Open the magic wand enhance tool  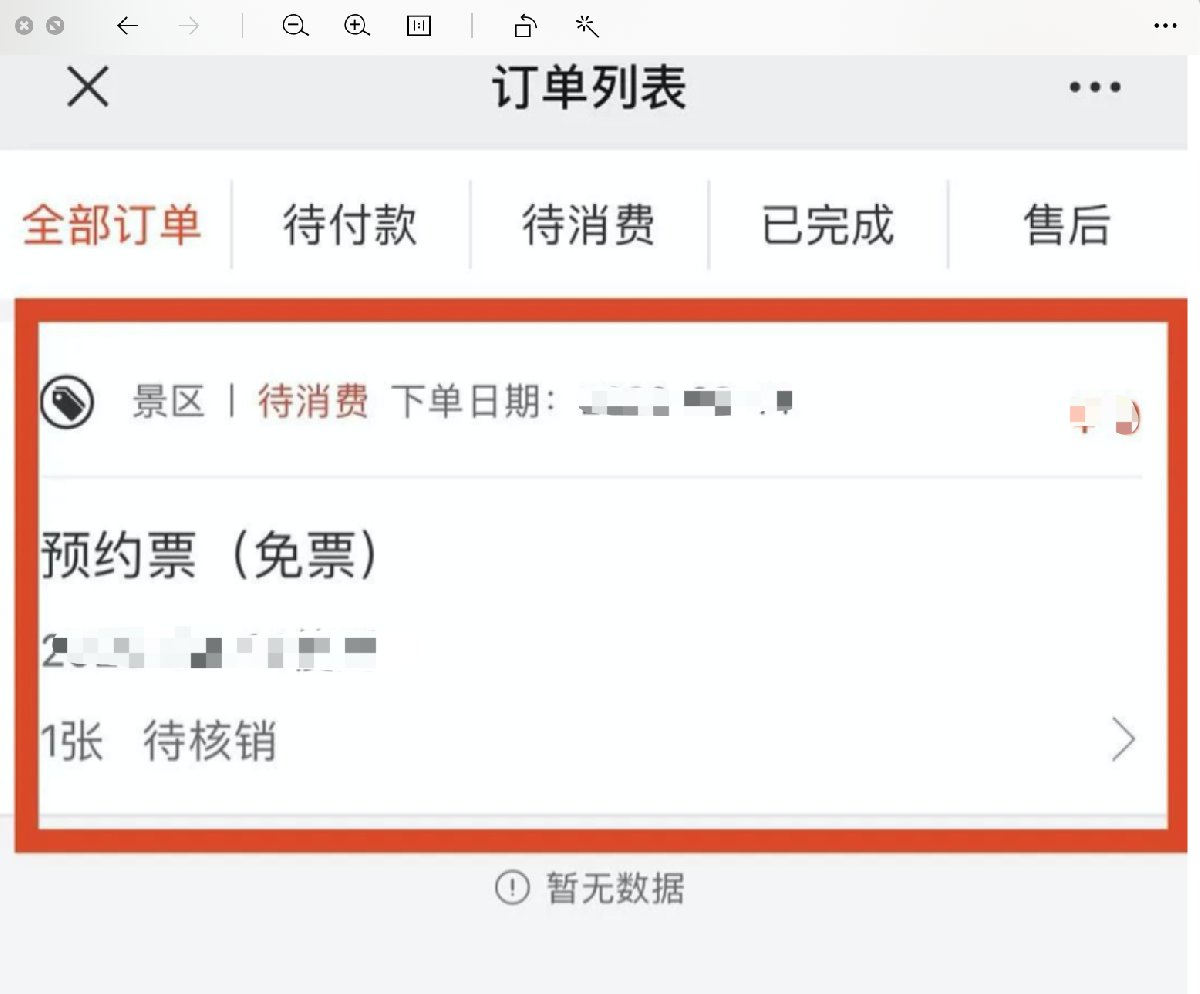pos(587,27)
